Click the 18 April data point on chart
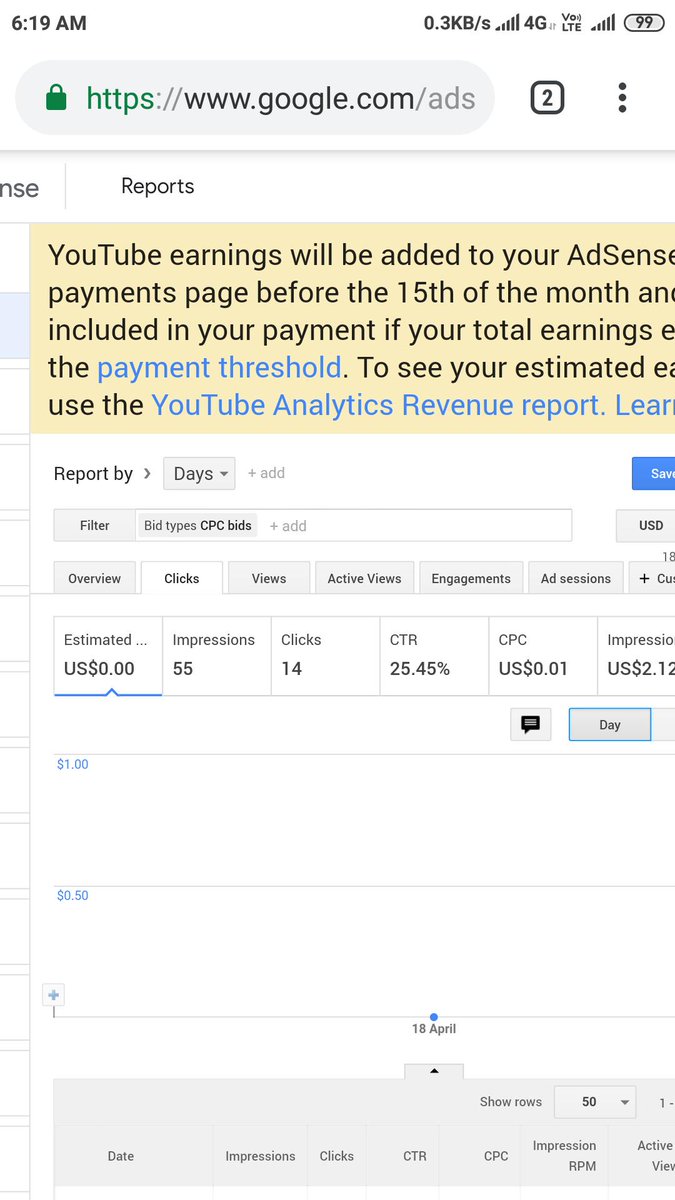 click(434, 1017)
